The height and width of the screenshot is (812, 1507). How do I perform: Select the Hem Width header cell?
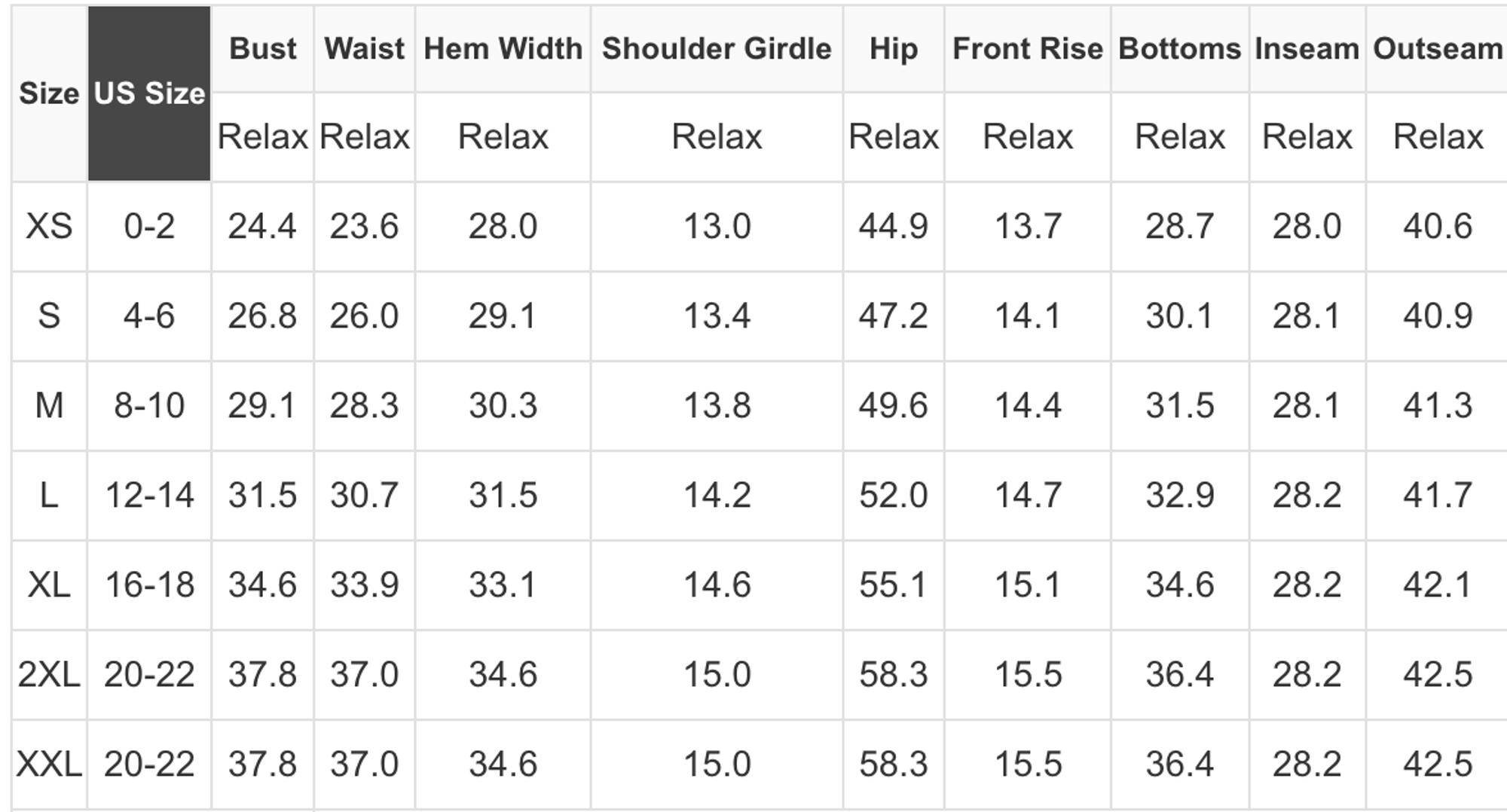[503, 49]
